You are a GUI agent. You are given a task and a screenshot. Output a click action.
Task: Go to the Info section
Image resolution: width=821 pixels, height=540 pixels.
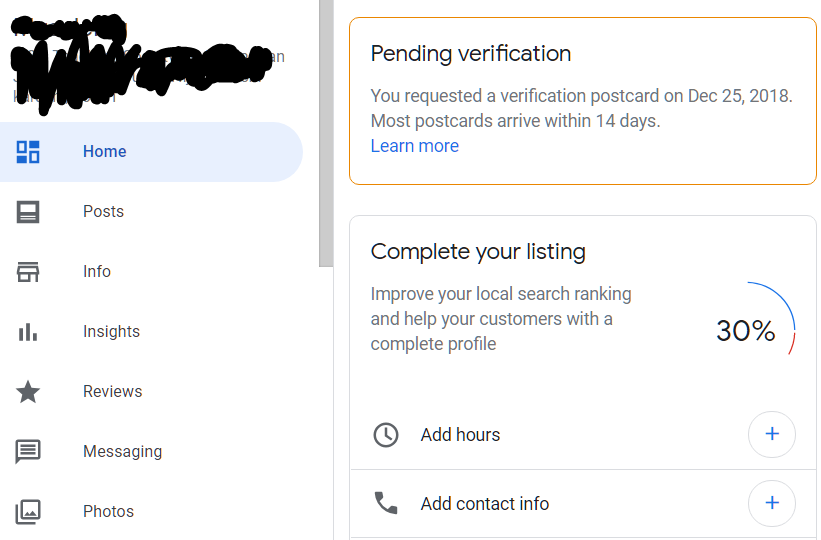pyautogui.click(x=97, y=272)
